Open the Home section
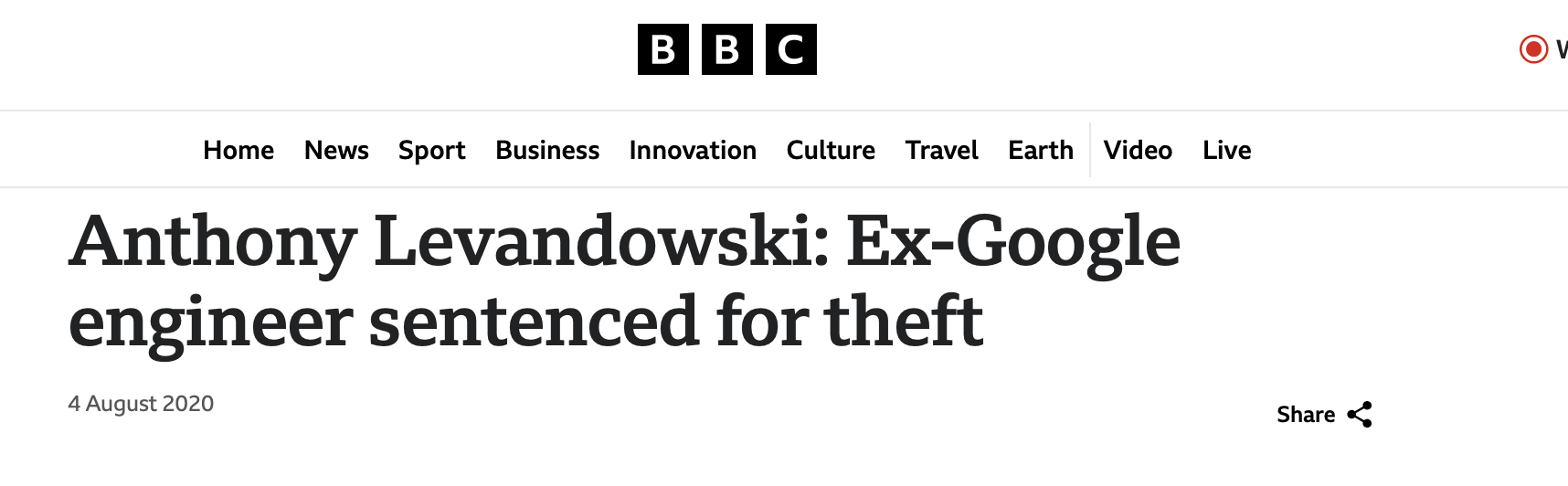The image size is (1568, 486). (x=238, y=150)
